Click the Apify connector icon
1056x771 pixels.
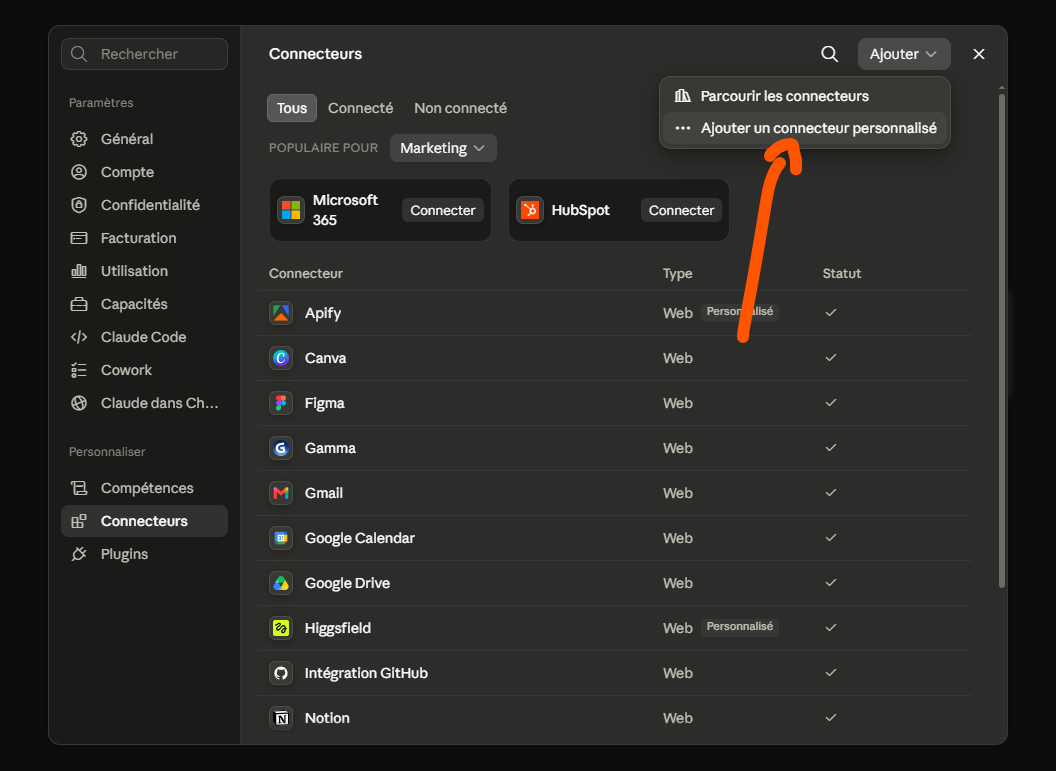point(281,313)
